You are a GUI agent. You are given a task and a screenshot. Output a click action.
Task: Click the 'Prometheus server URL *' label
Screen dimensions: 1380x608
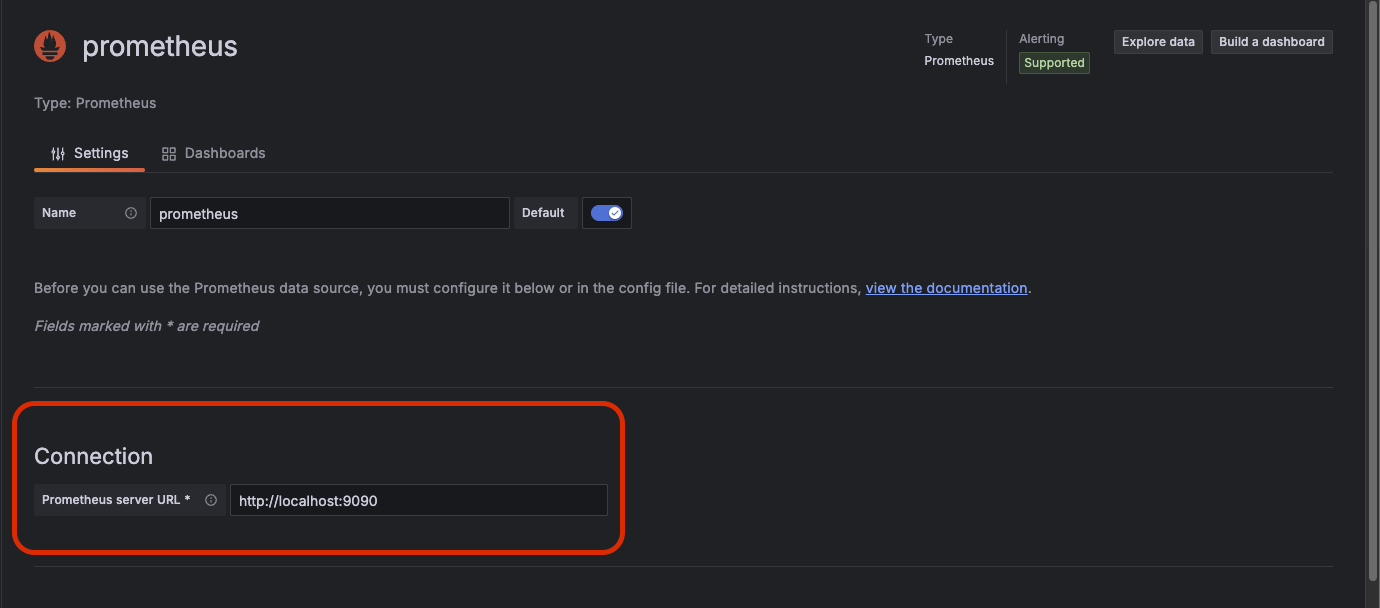pos(116,500)
